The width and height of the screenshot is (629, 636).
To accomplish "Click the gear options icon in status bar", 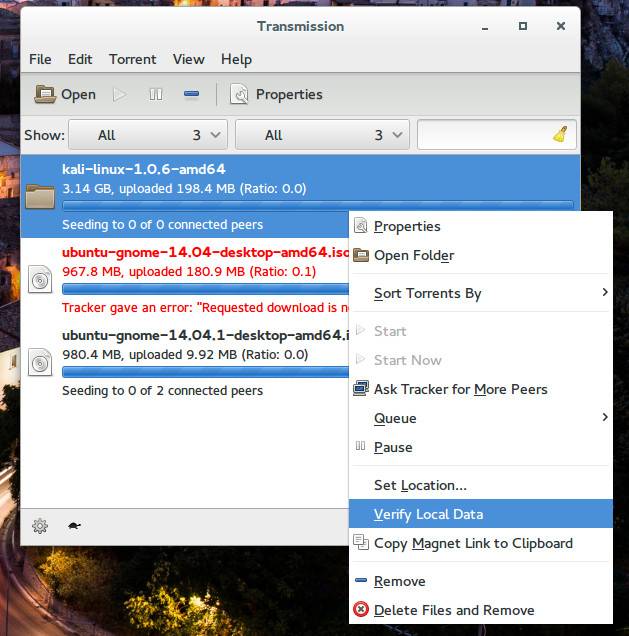I will (x=40, y=526).
